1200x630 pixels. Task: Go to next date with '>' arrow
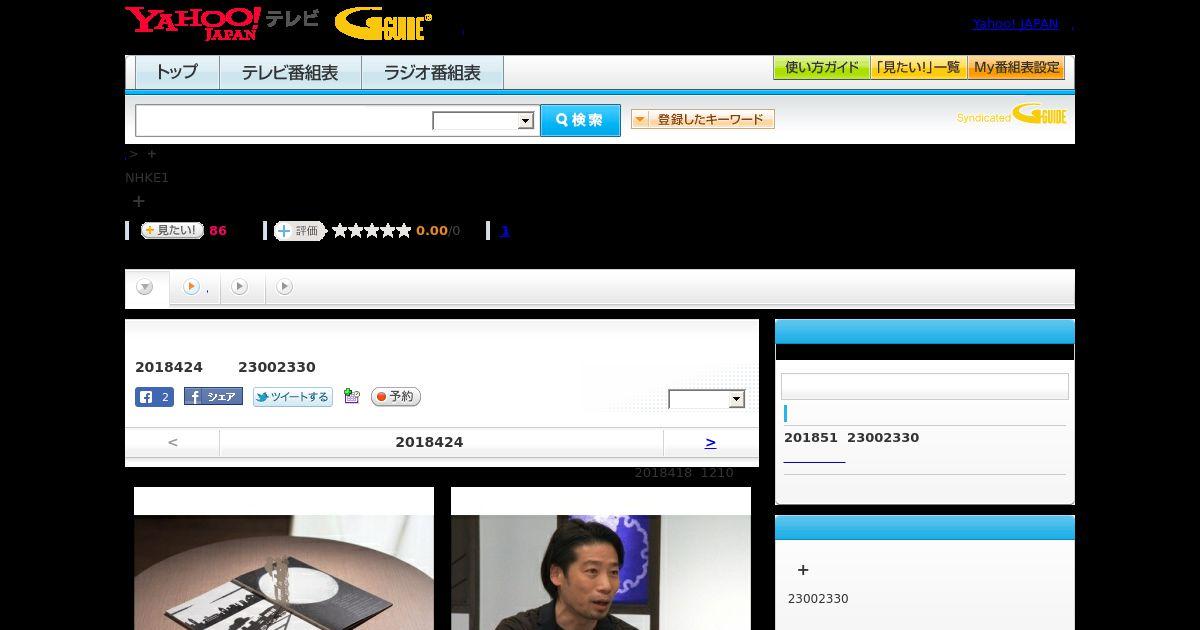point(710,442)
